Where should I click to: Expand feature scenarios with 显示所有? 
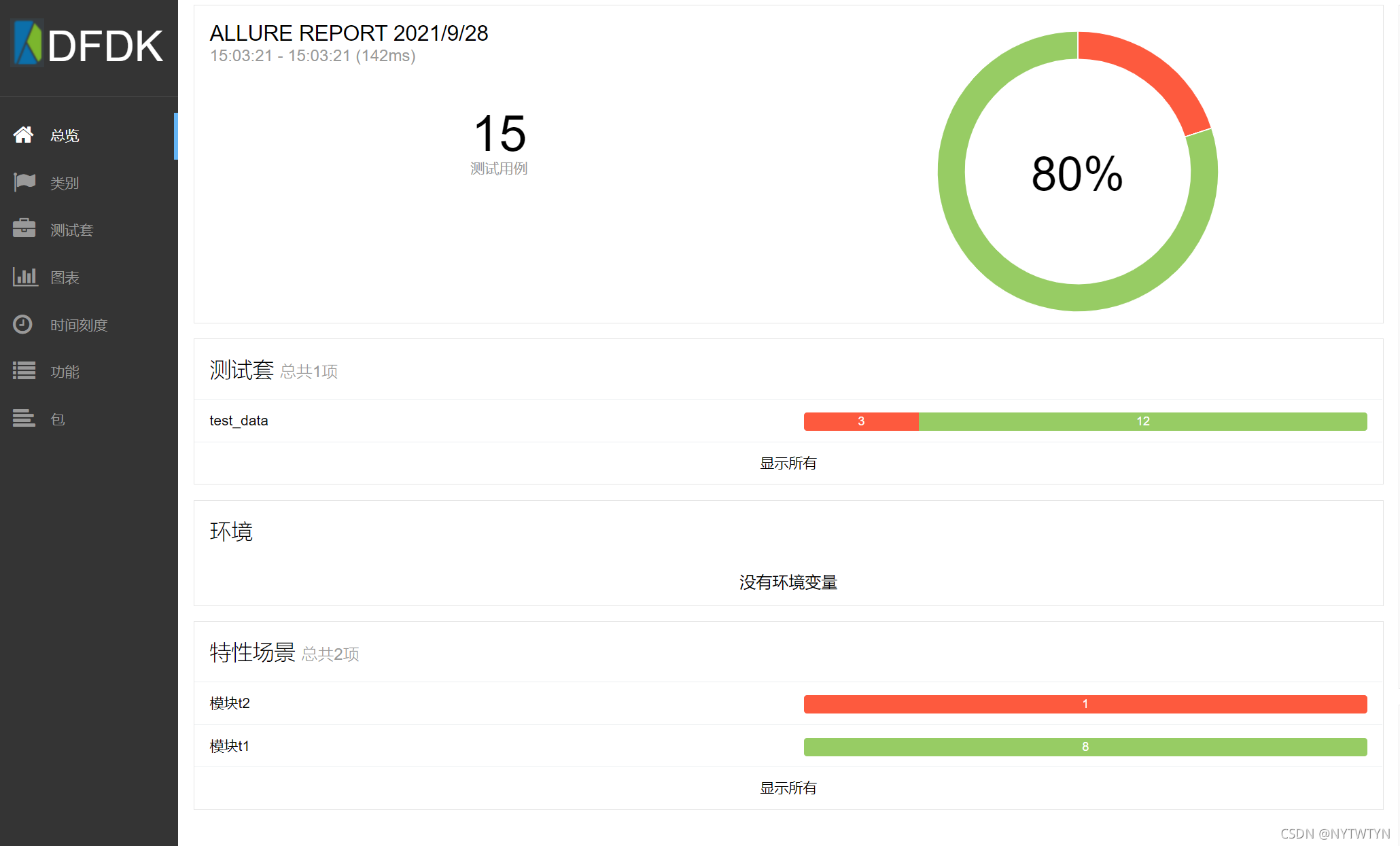pyautogui.click(x=788, y=788)
